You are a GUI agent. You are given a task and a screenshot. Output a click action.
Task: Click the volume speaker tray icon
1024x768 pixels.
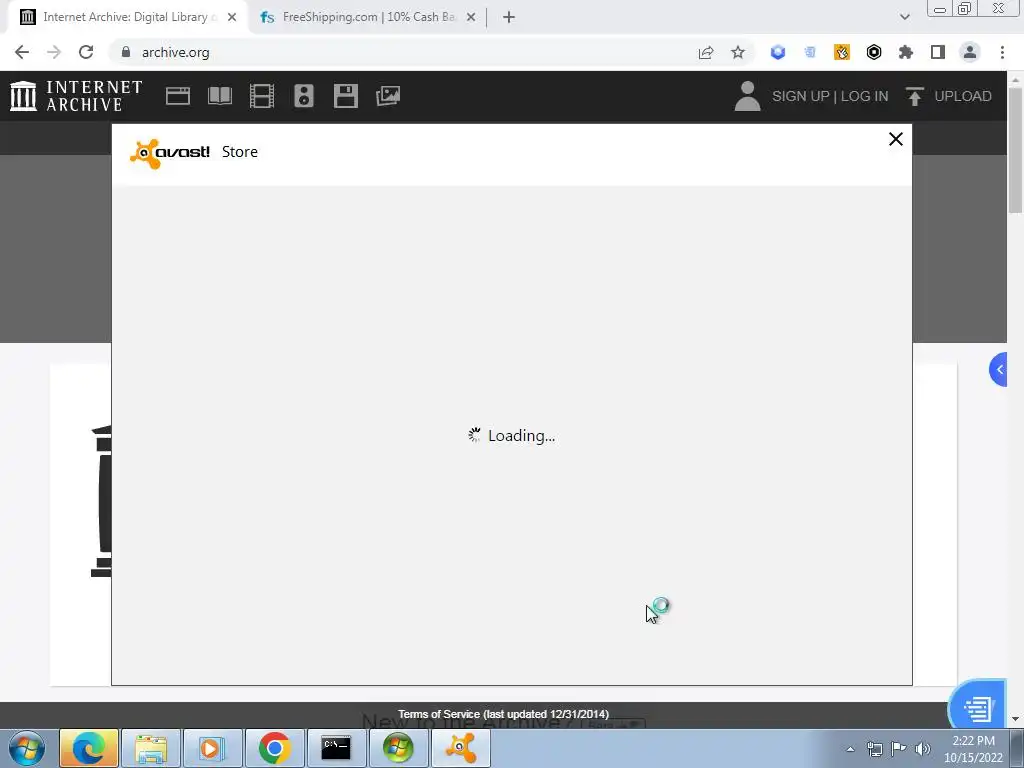click(923, 749)
